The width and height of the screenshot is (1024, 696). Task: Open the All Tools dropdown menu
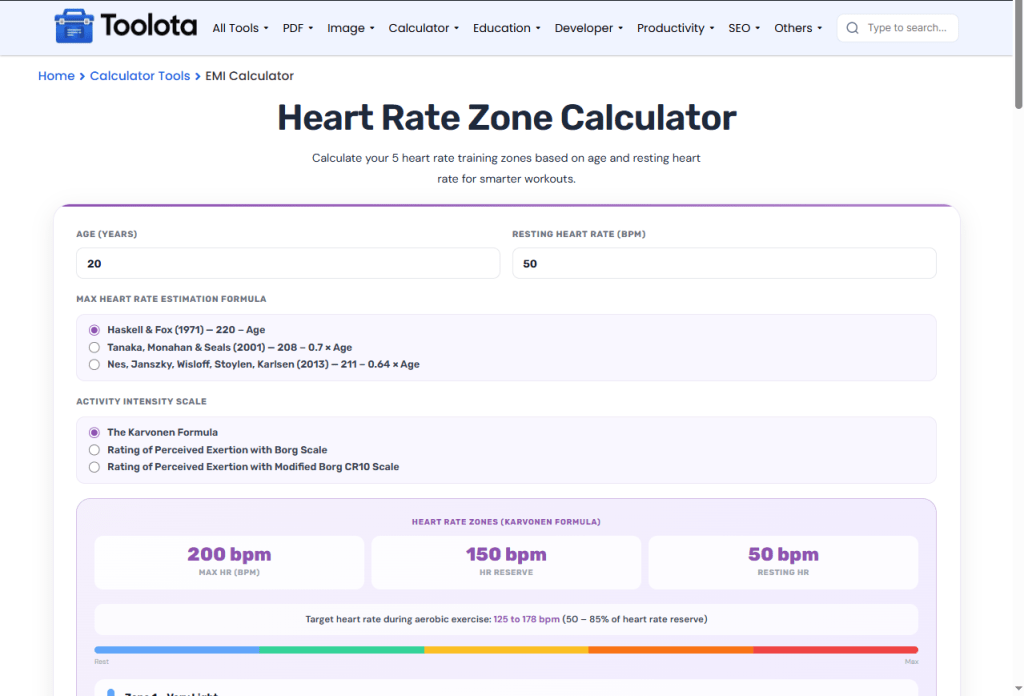(240, 28)
